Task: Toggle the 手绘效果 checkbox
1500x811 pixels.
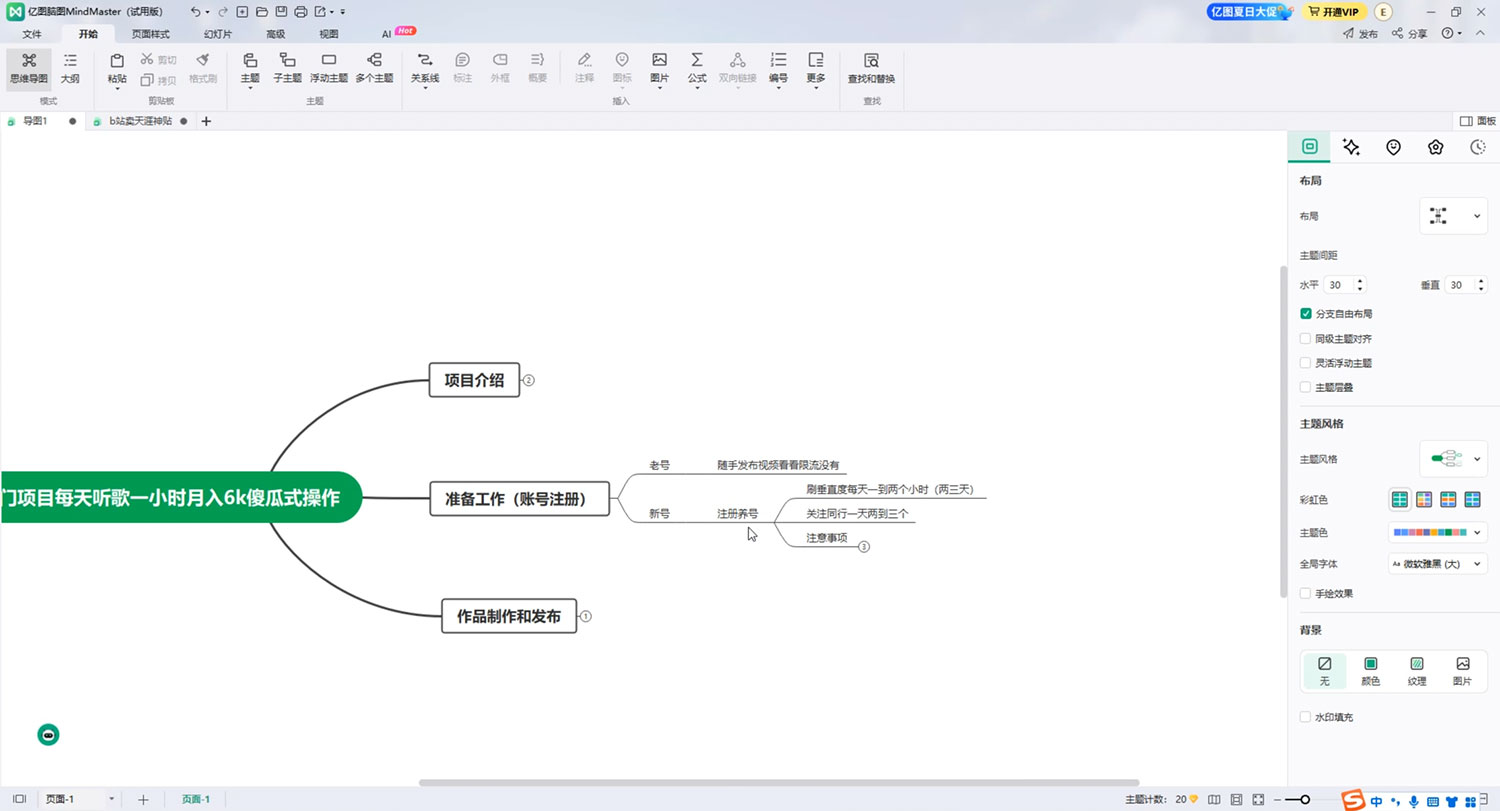Action: coord(1306,594)
